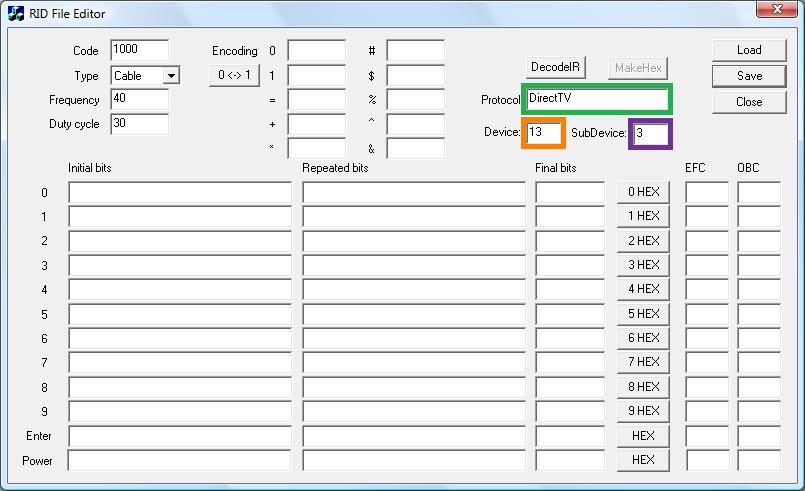This screenshot has height=491, width=805.
Task: Save the RID file with Save button
Action: point(749,76)
